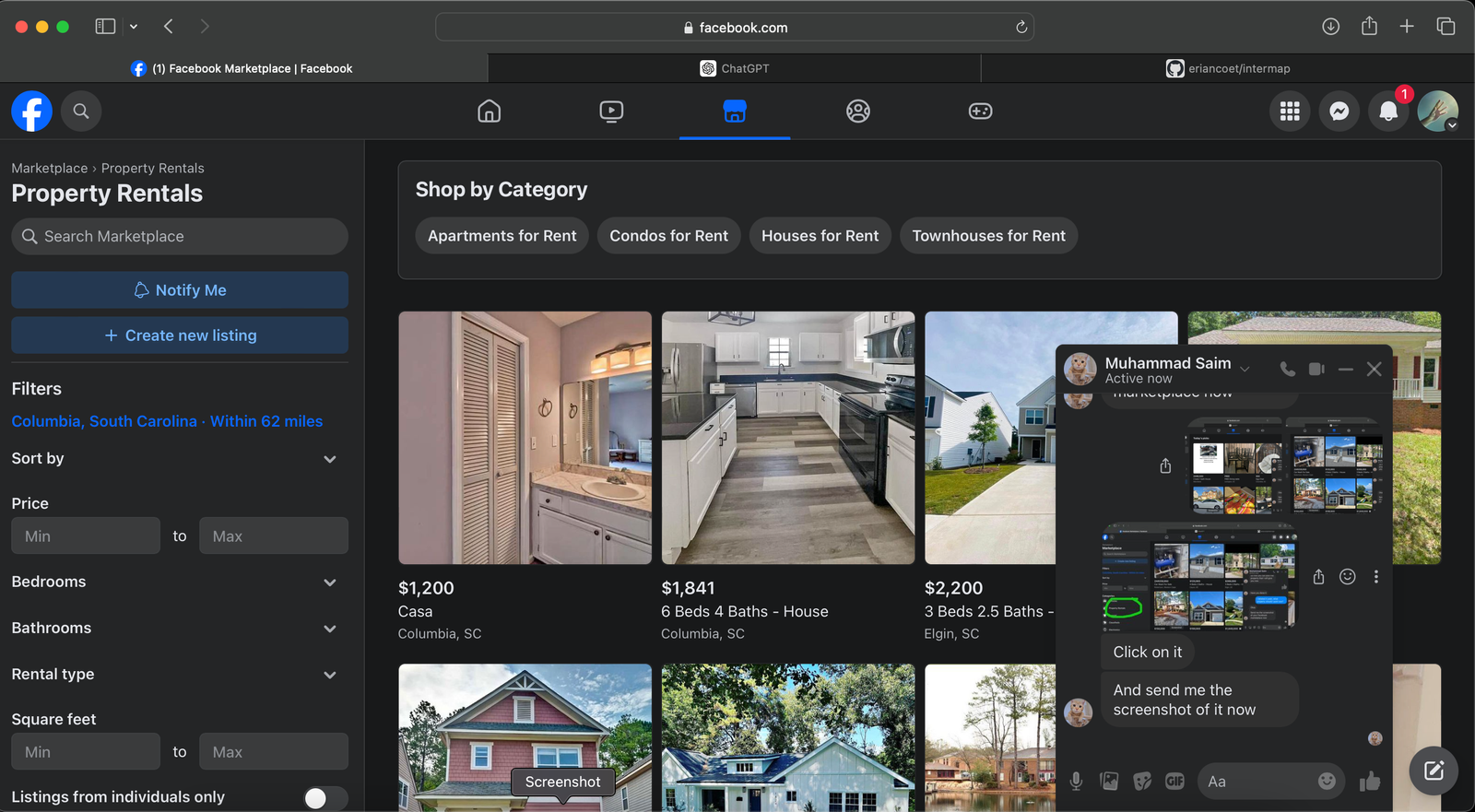Image resolution: width=1475 pixels, height=812 pixels.
Task: Change the Columbia, South Carolina location filter
Action: coord(167,421)
